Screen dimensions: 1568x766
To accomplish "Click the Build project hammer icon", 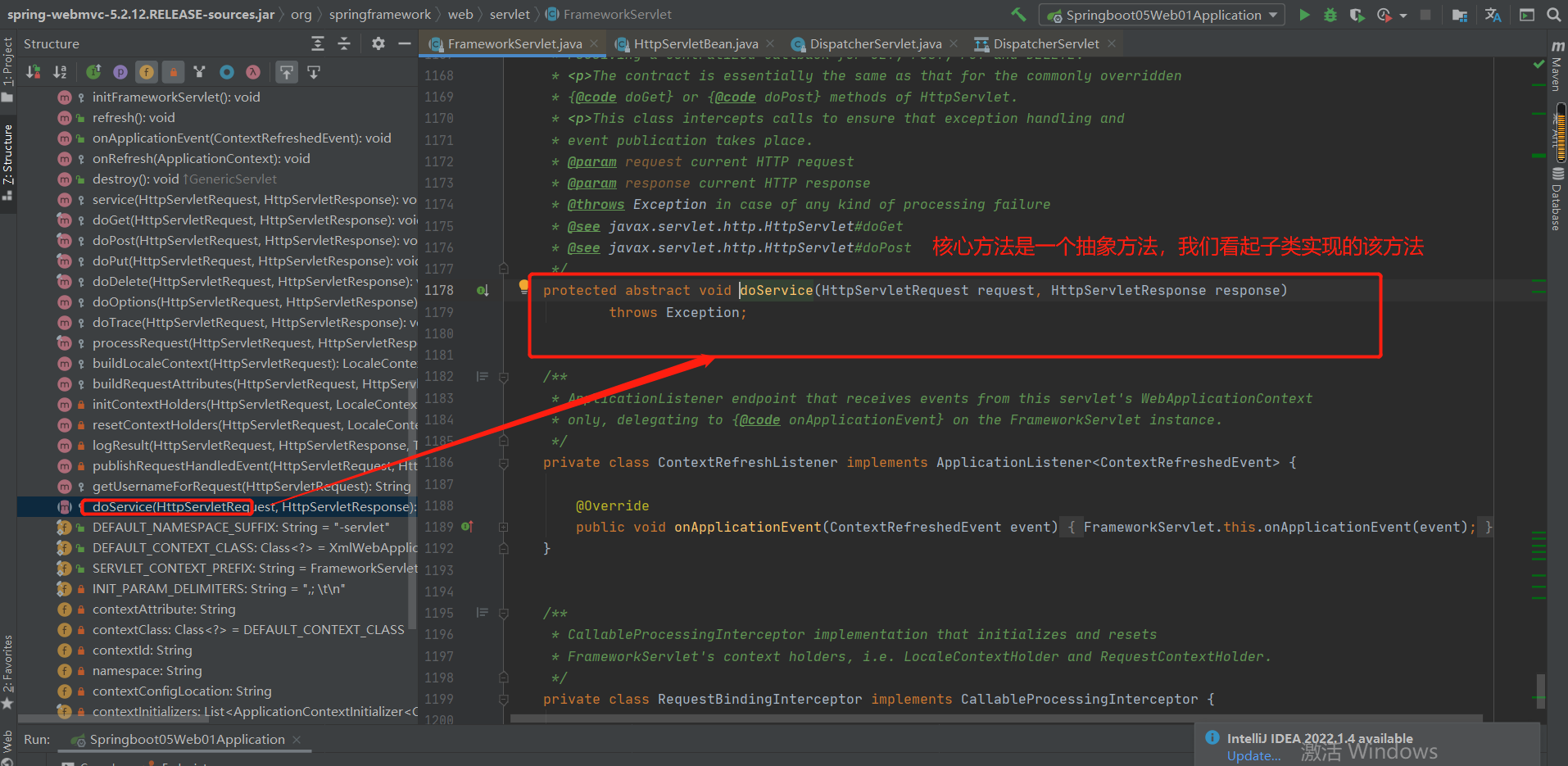I will [1018, 14].
